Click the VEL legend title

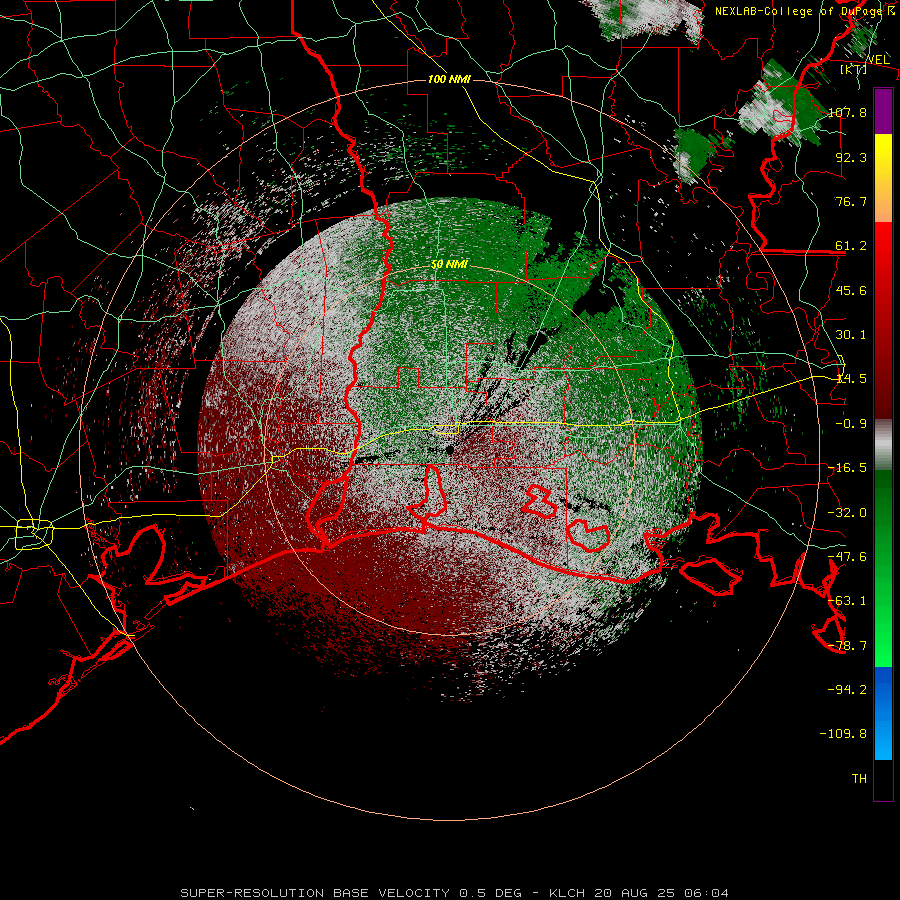pos(878,60)
